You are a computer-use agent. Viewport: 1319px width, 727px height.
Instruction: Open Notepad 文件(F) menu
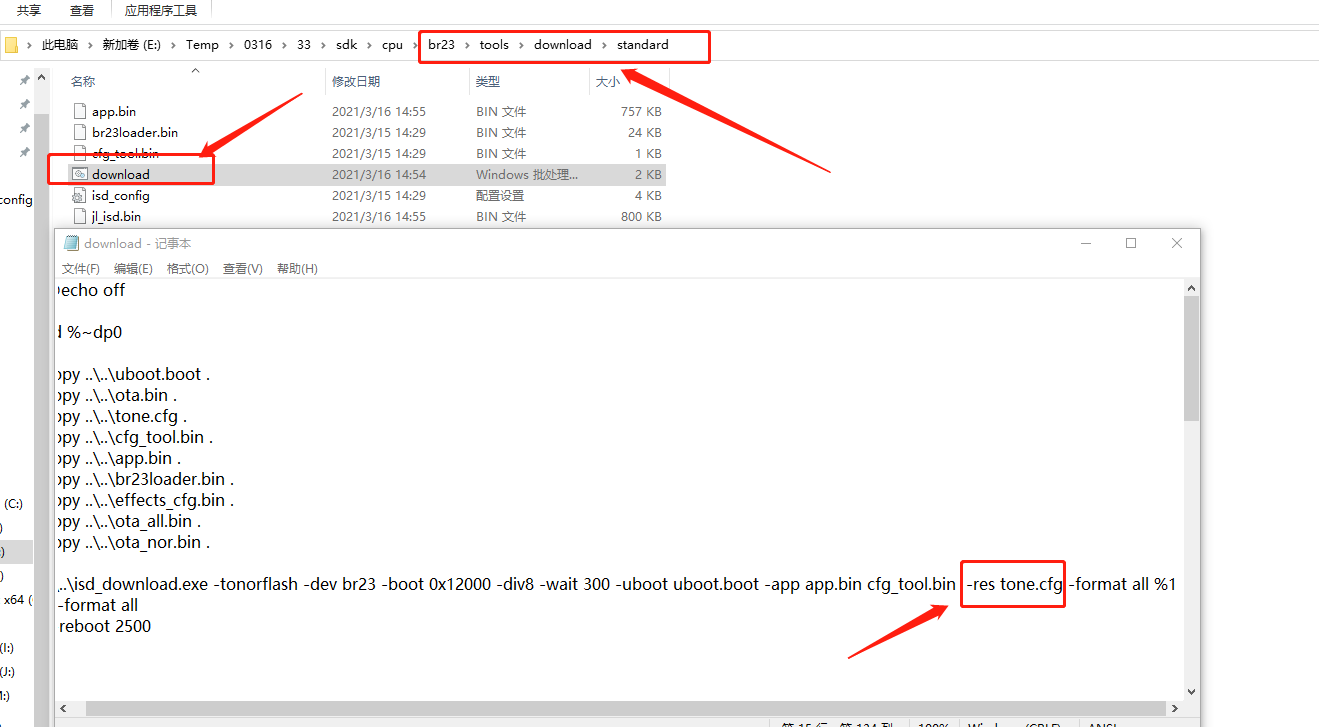tap(81, 269)
